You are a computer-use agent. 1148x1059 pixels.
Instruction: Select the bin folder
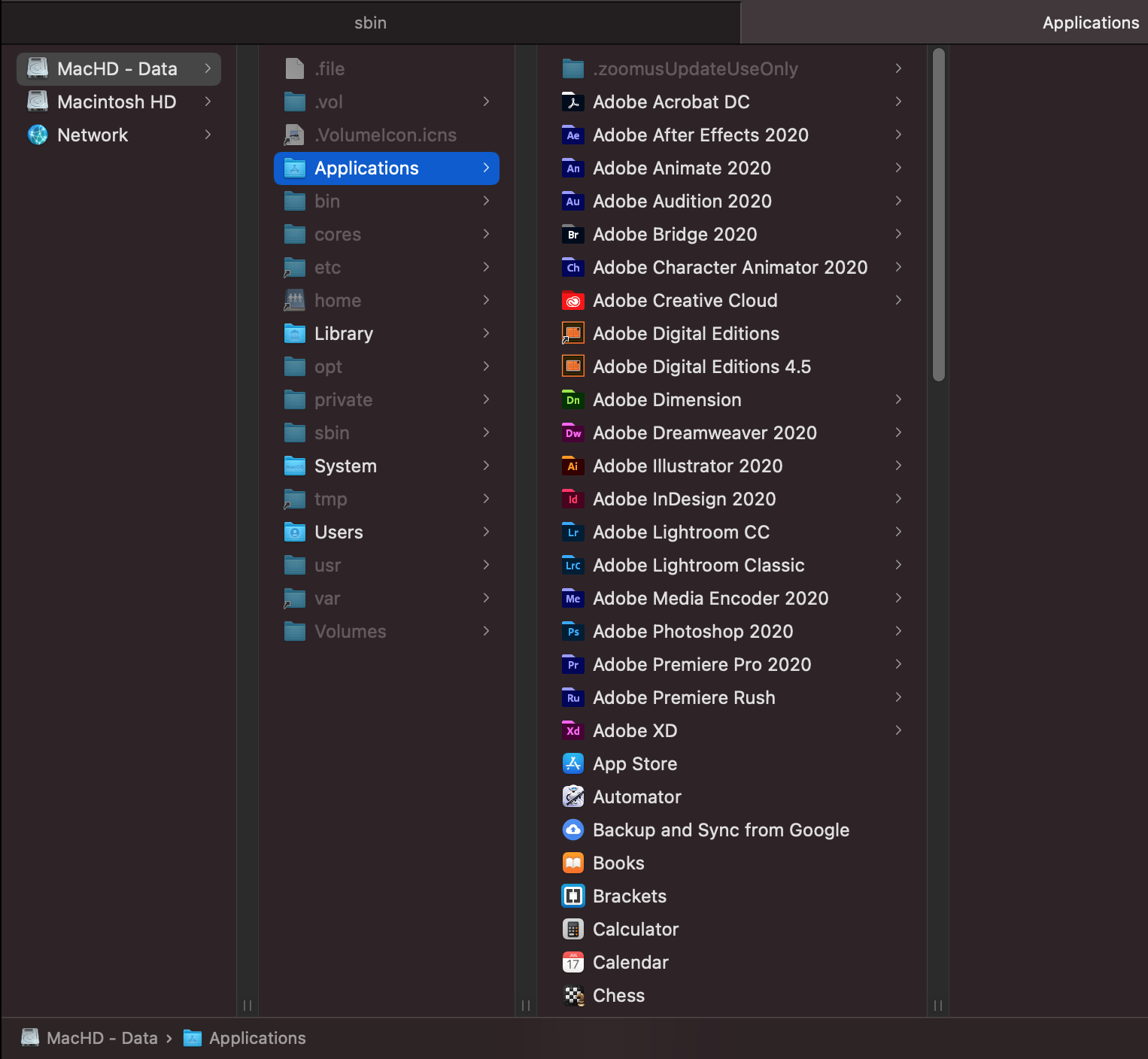coord(387,201)
